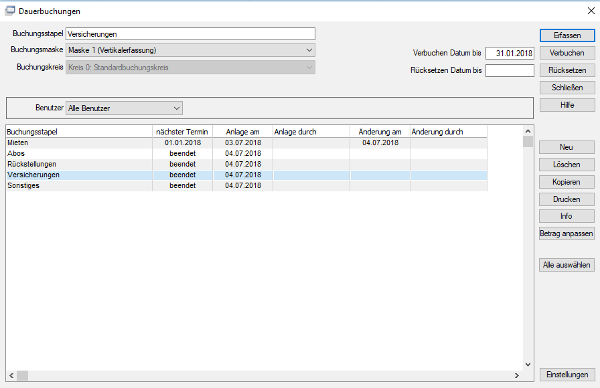The width and height of the screenshot is (600, 388).
Task: Sort by Buchungsstapel column header
Action: (79, 132)
